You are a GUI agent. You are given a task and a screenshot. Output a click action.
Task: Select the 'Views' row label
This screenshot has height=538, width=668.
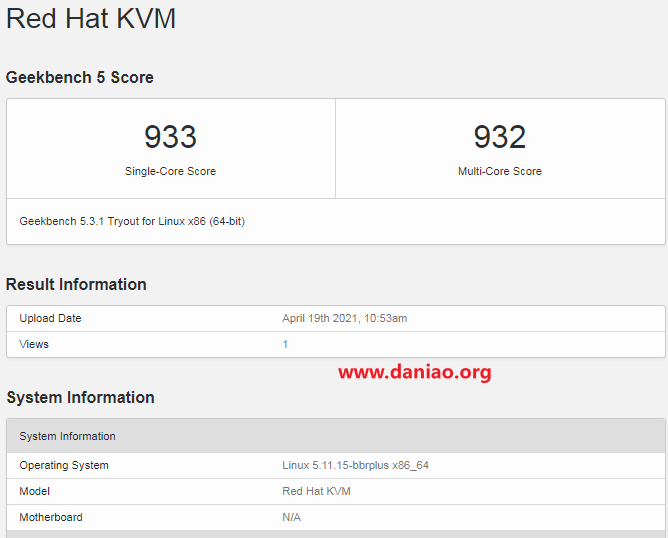click(34, 344)
